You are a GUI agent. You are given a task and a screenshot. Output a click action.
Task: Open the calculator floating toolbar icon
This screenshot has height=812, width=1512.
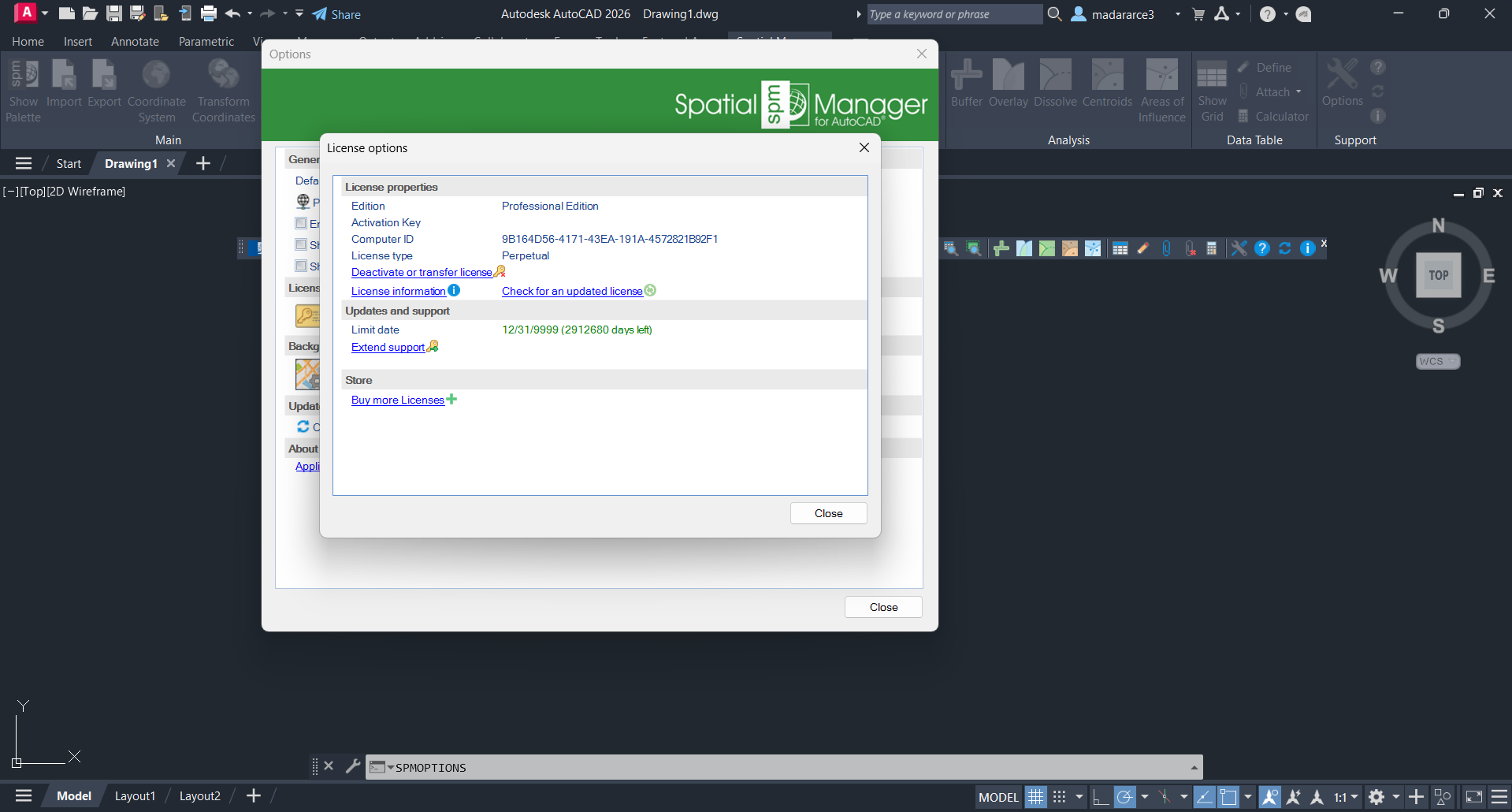click(x=1212, y=248)
